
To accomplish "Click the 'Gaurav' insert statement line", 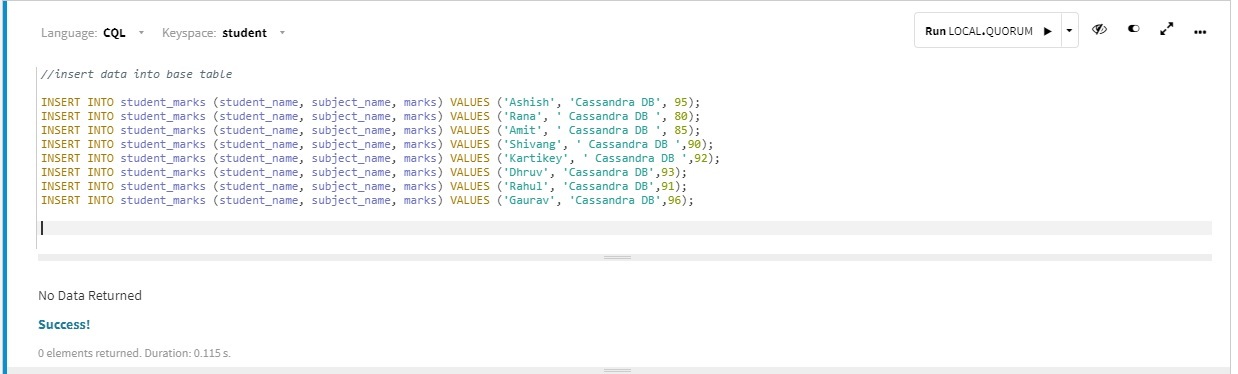I will 367,200.
